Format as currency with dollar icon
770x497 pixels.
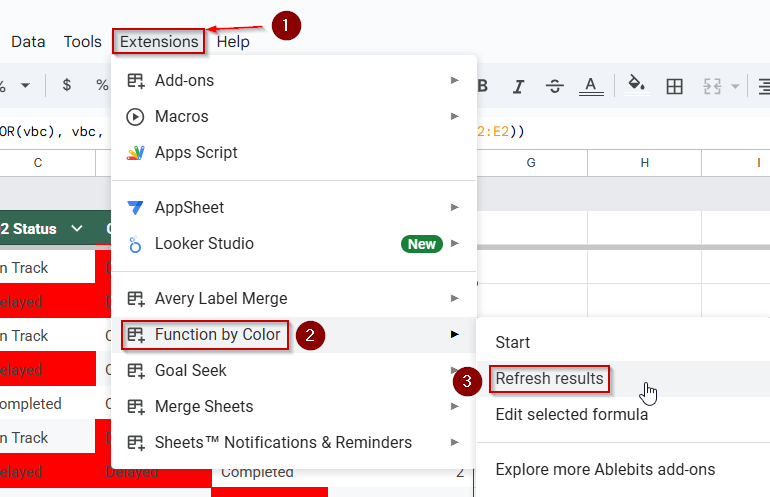coord(67,85)
